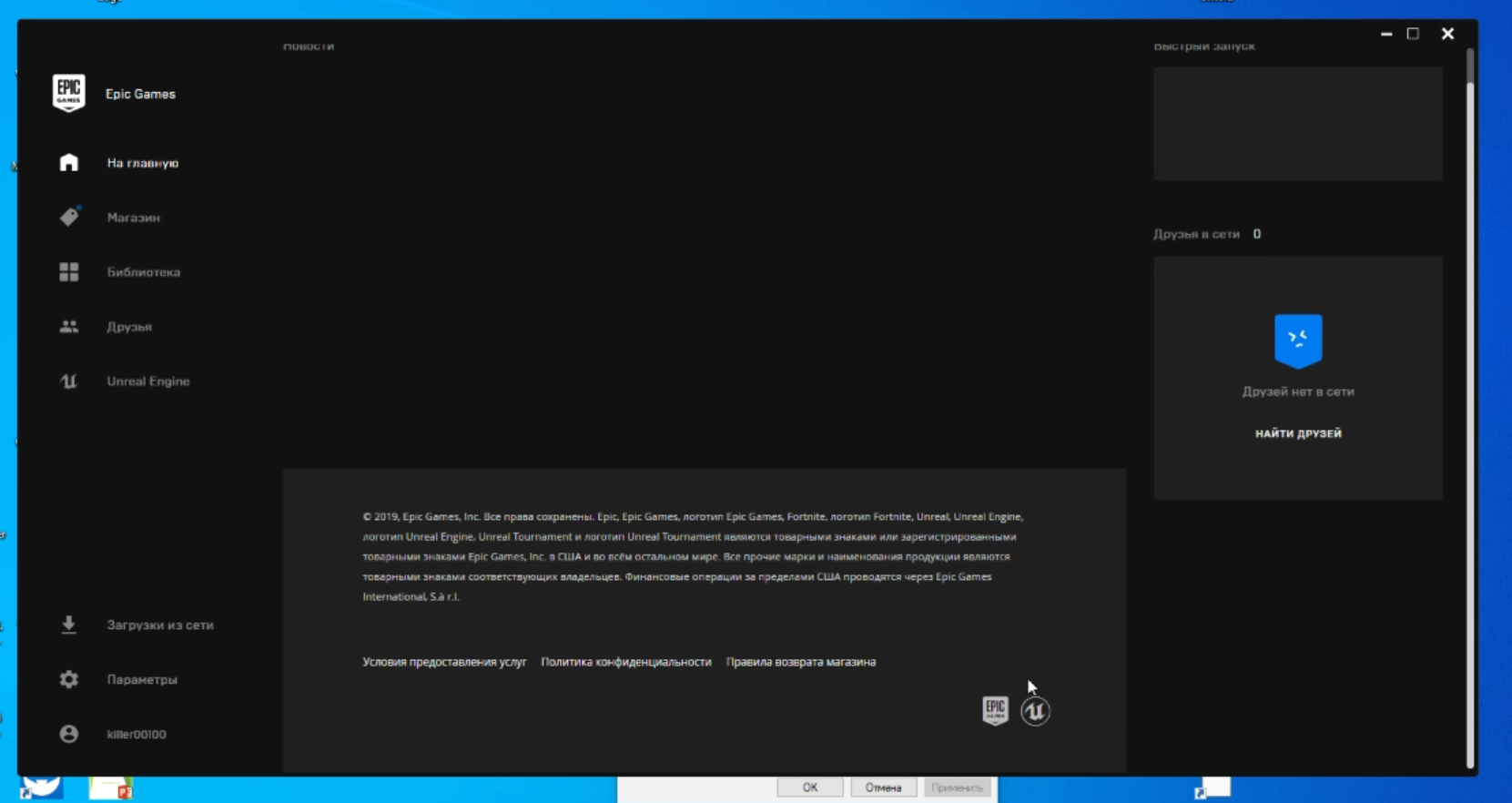Click the killer00100 account name
The height and width of the screenshot is (803, 1512).
(x=137, y=734)
